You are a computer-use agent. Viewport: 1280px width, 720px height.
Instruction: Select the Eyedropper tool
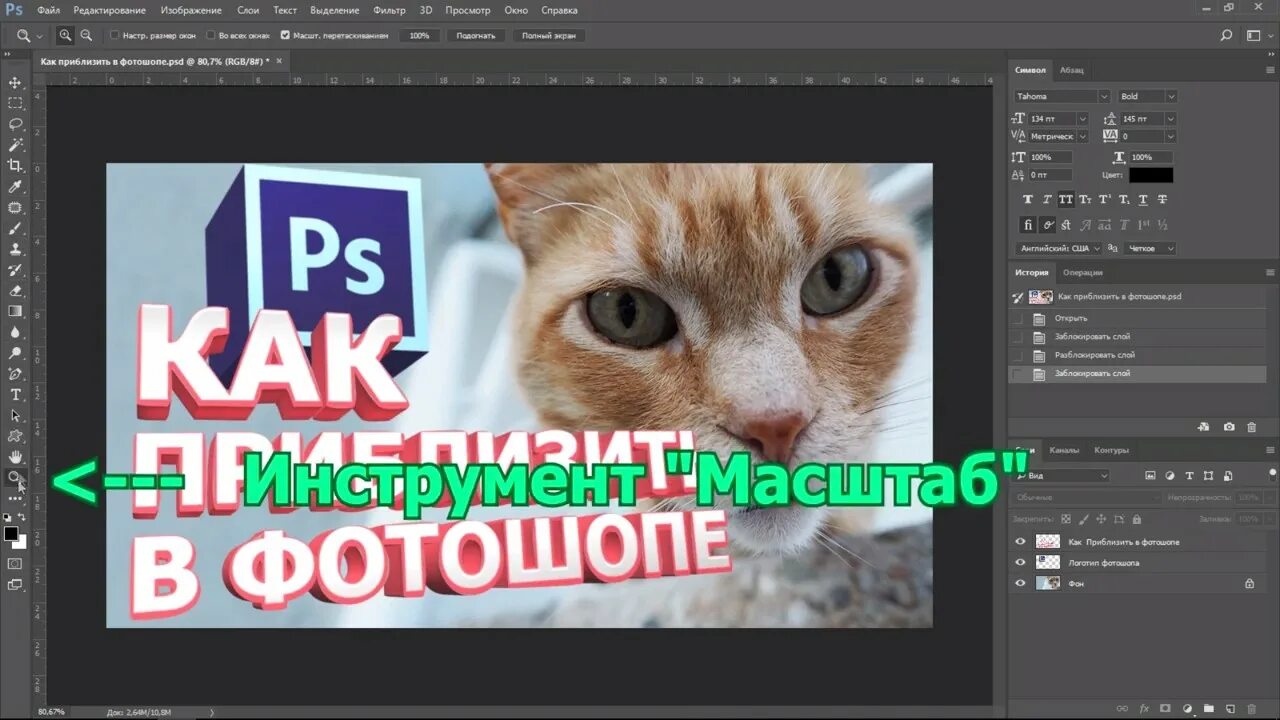point(15,187)
